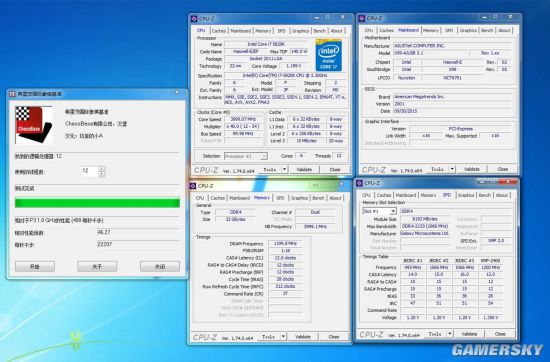Select Memory tab in Memory window
The height and width of the screenshot is (362, 550).
click(x=262, y=198)
